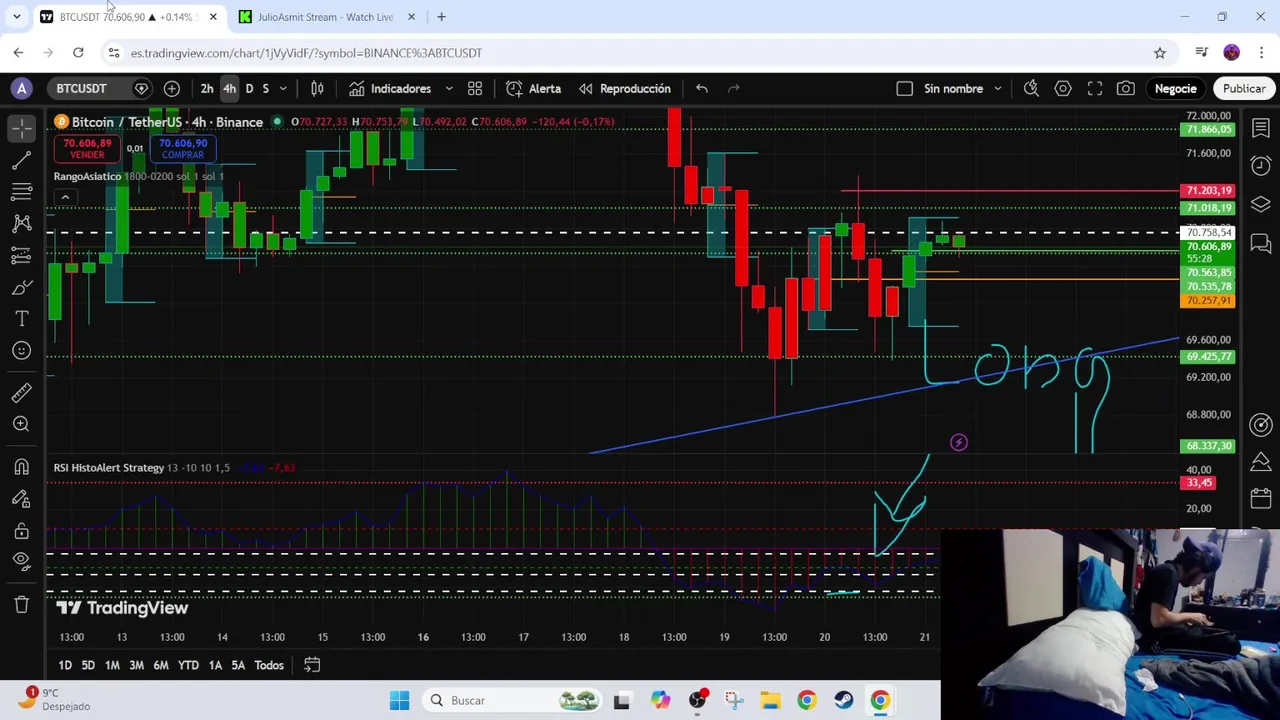Switch to JulioAsmit Stream browser tab
The width and height of the screenshot is (1280, 720).
click(325, 17)
